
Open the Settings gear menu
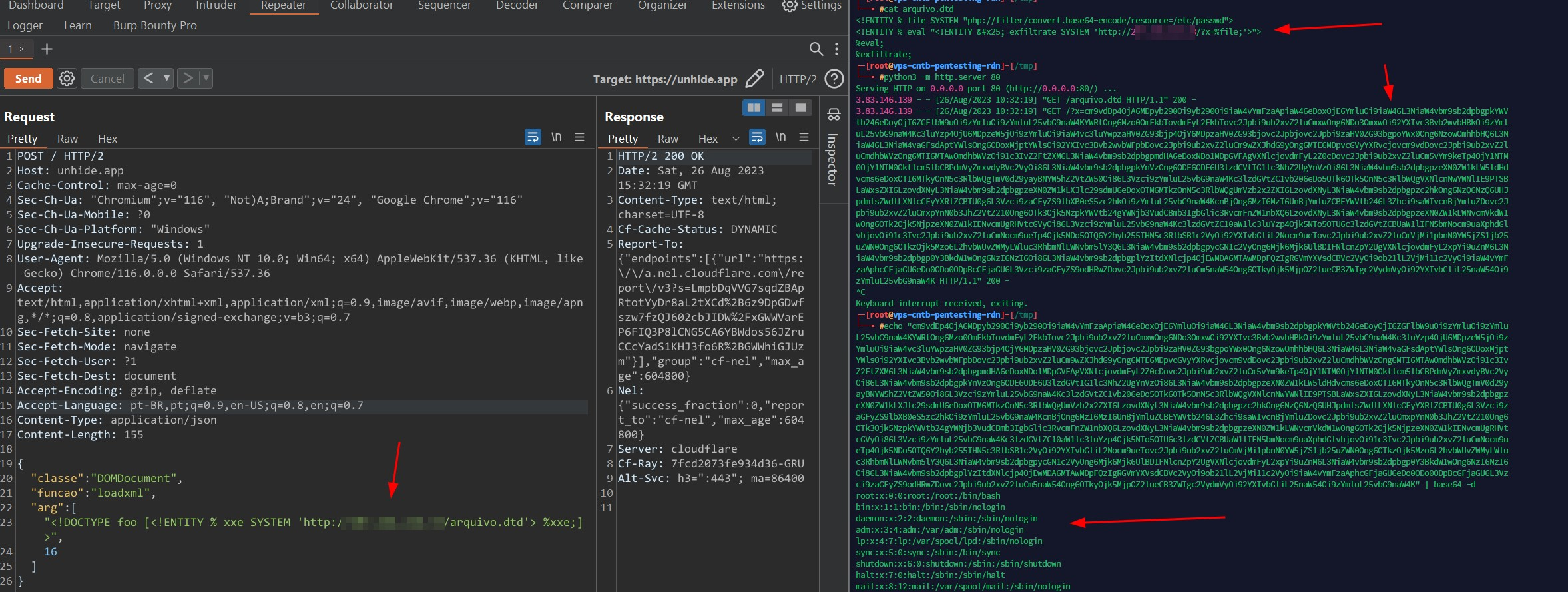click(x=812, y=5)
